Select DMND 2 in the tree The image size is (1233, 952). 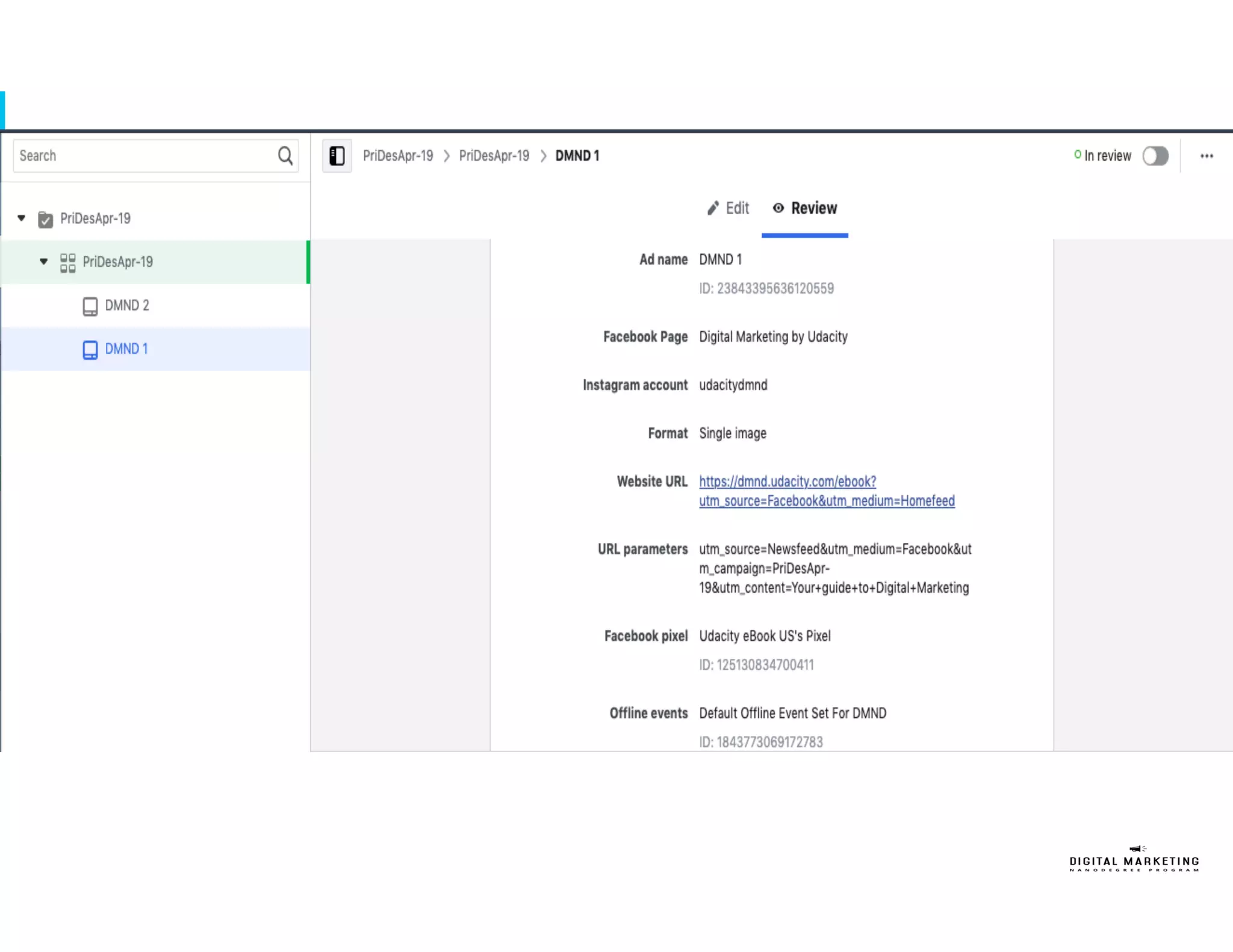(x=127, y=306)
